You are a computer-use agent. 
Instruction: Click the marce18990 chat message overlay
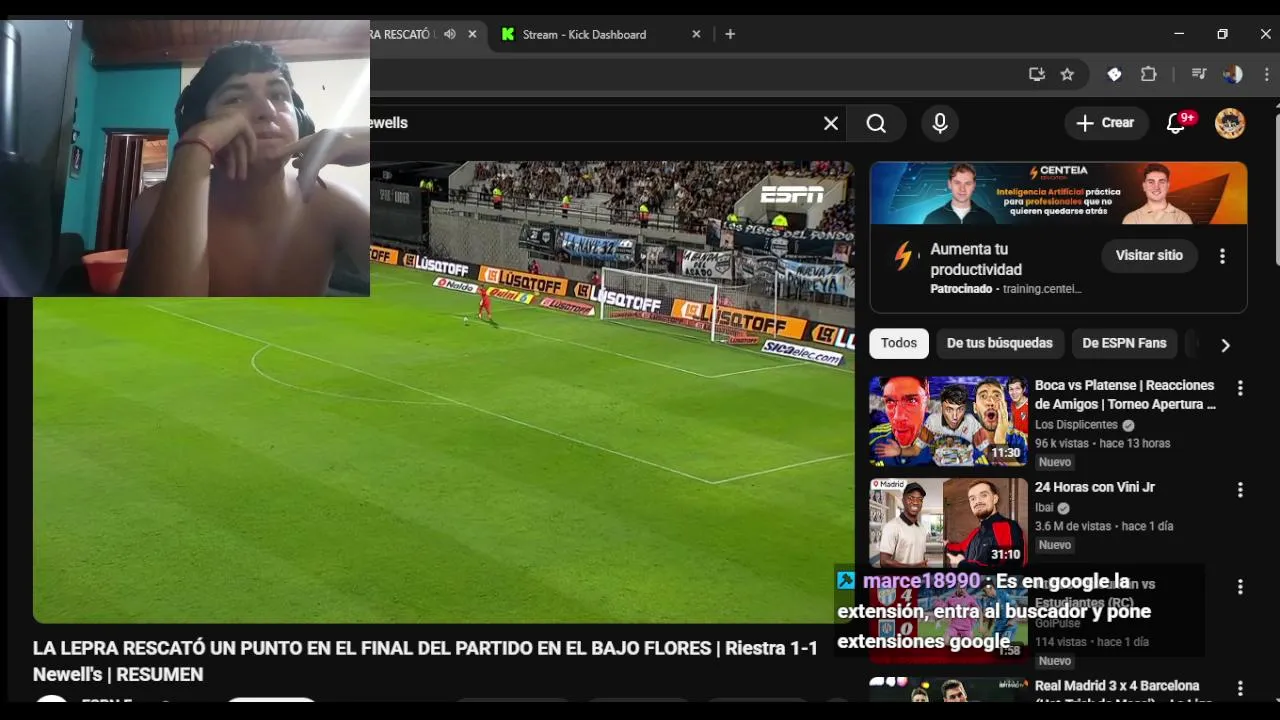pyautogui.click(x=1018, y=611)
